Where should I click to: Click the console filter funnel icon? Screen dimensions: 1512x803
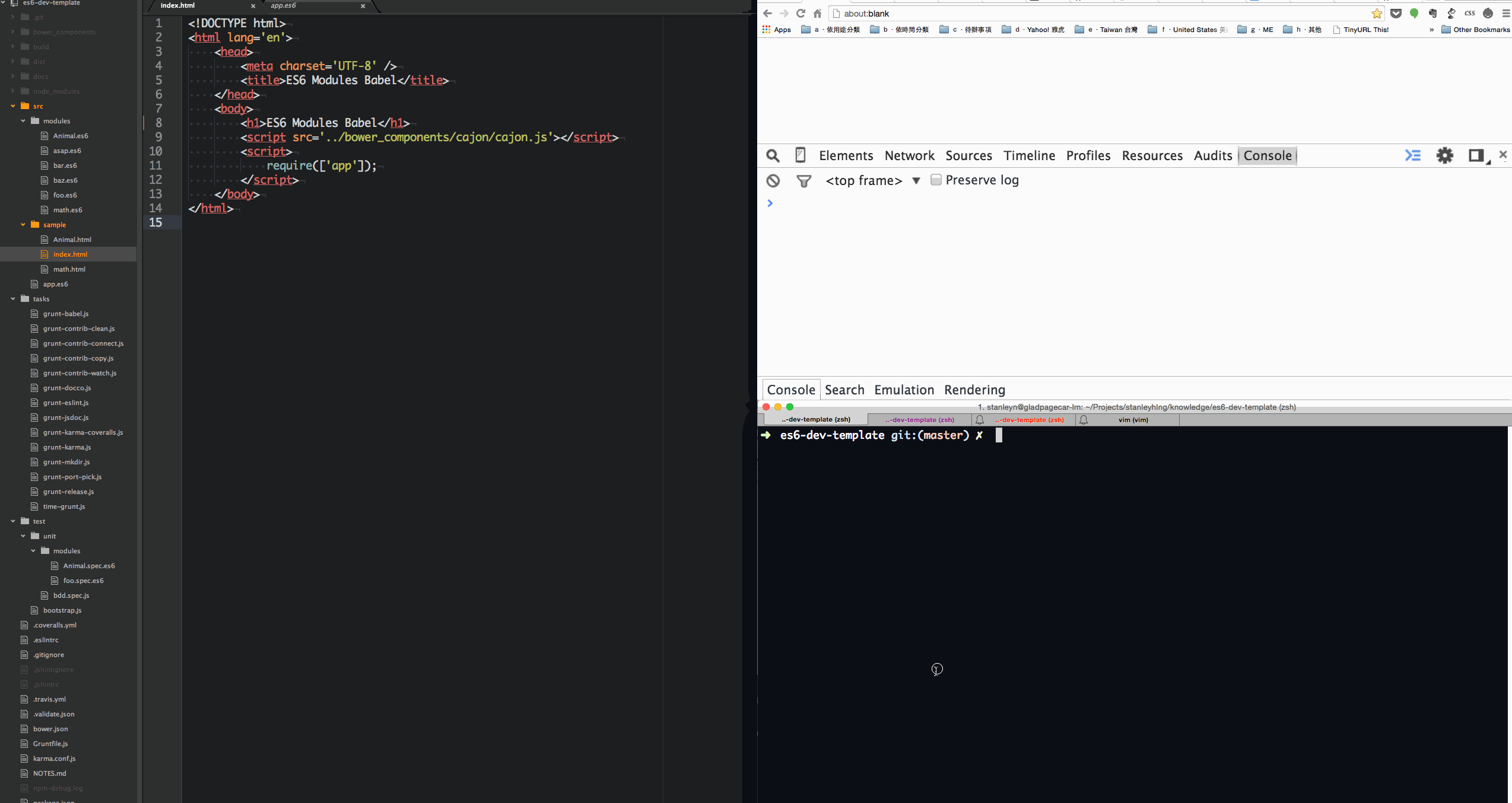click(803, 181)
